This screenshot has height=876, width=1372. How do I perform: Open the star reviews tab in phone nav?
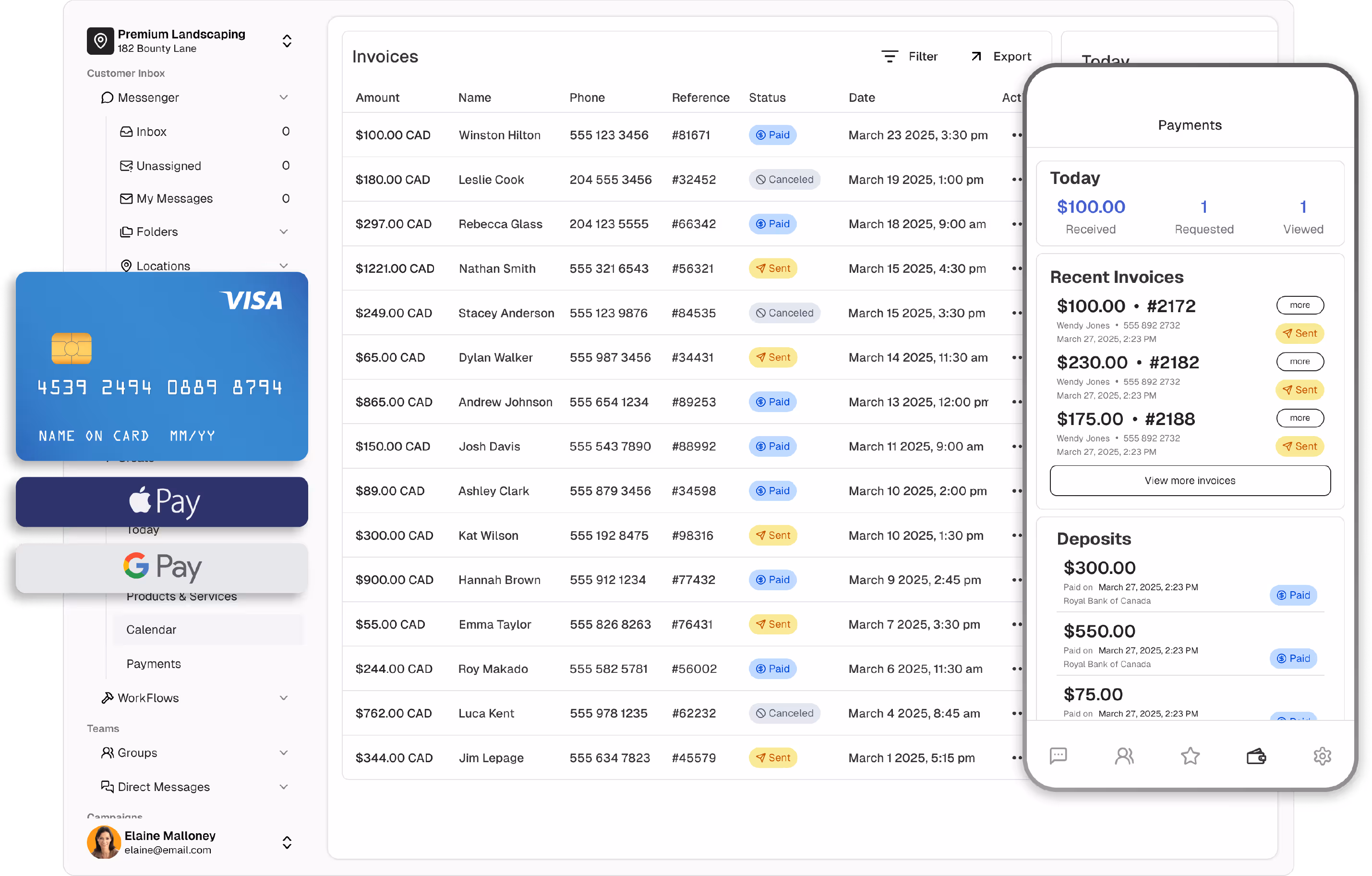click(1190, 756)
